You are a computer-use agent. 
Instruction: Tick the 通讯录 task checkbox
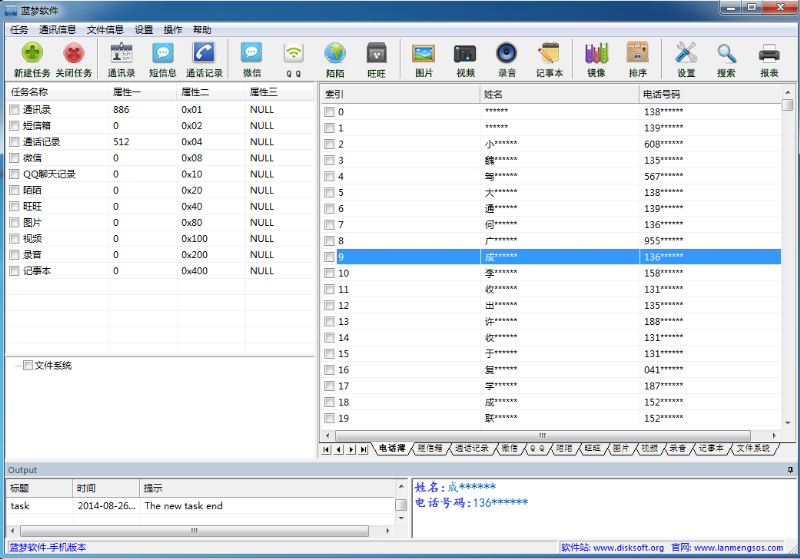pos(14,110)
